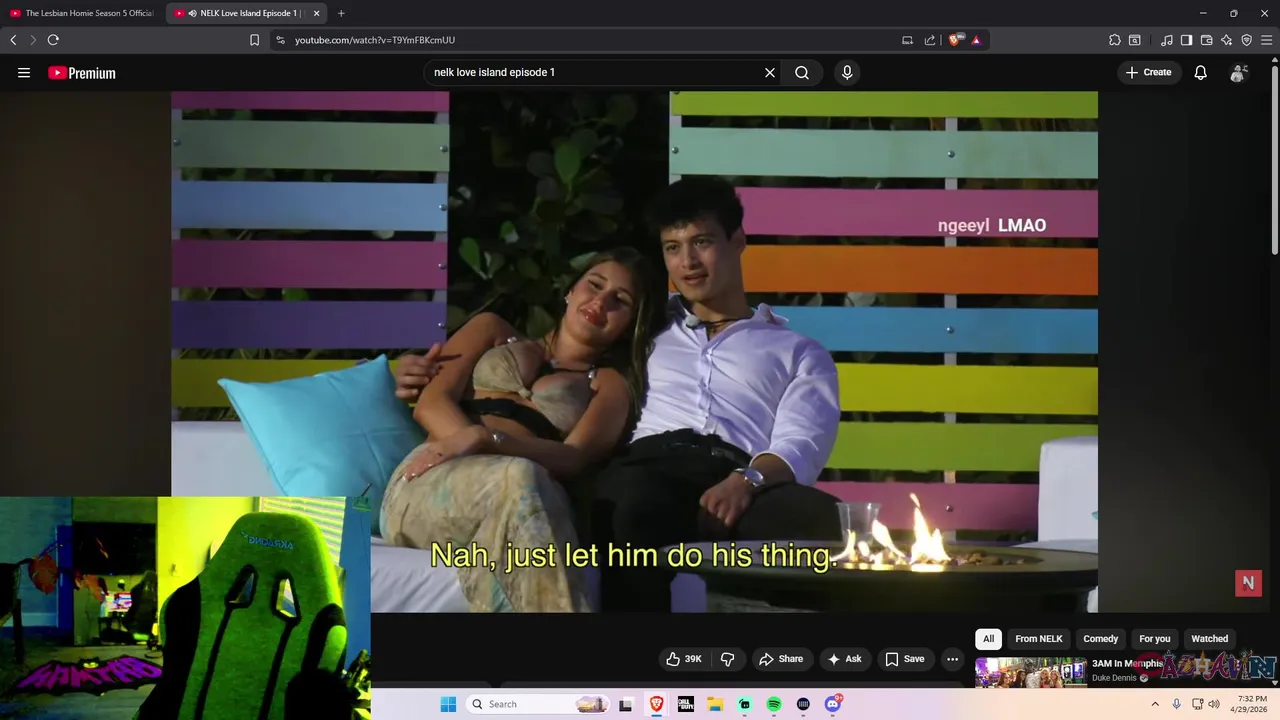This screenshot has width=1280, height=720.
Task: Select the Comedy filter chip
Action: coord(1100,639)
